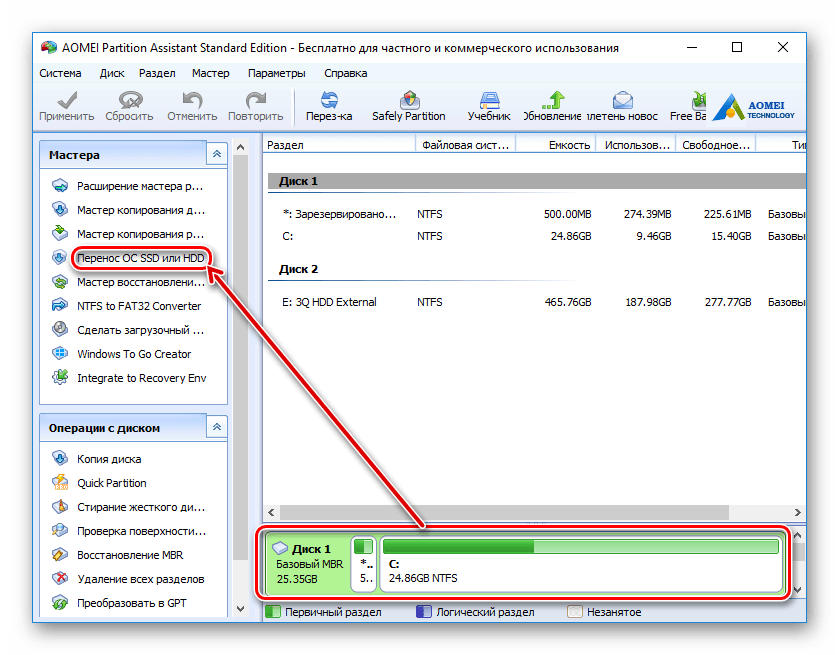The image size is (839, 655).
Task: Select the Зарезервировано partition row
Action: (x=537, y=214)
